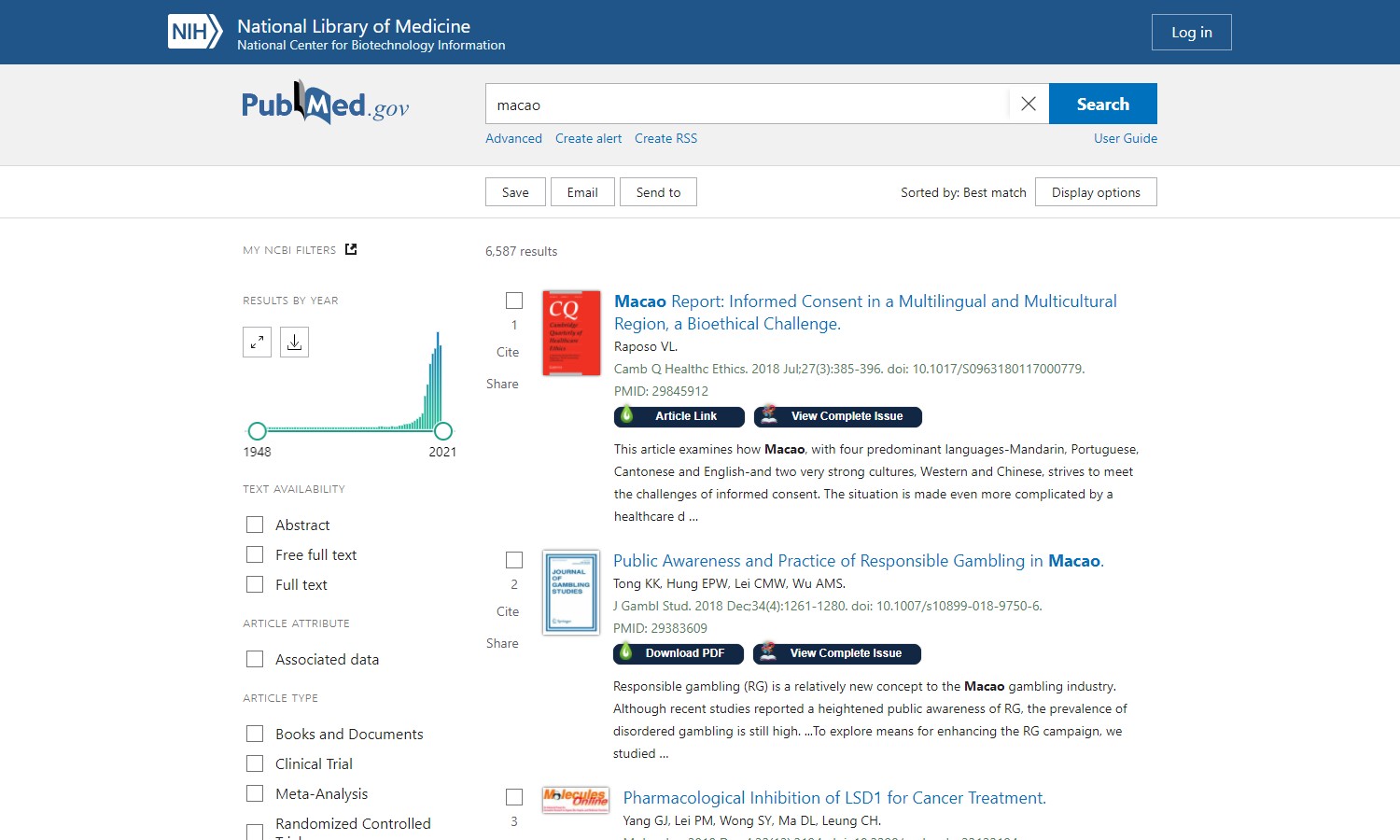1400x840 pixels.
Task: Select the checkbox for result 3
Action: tap(514, 797)
